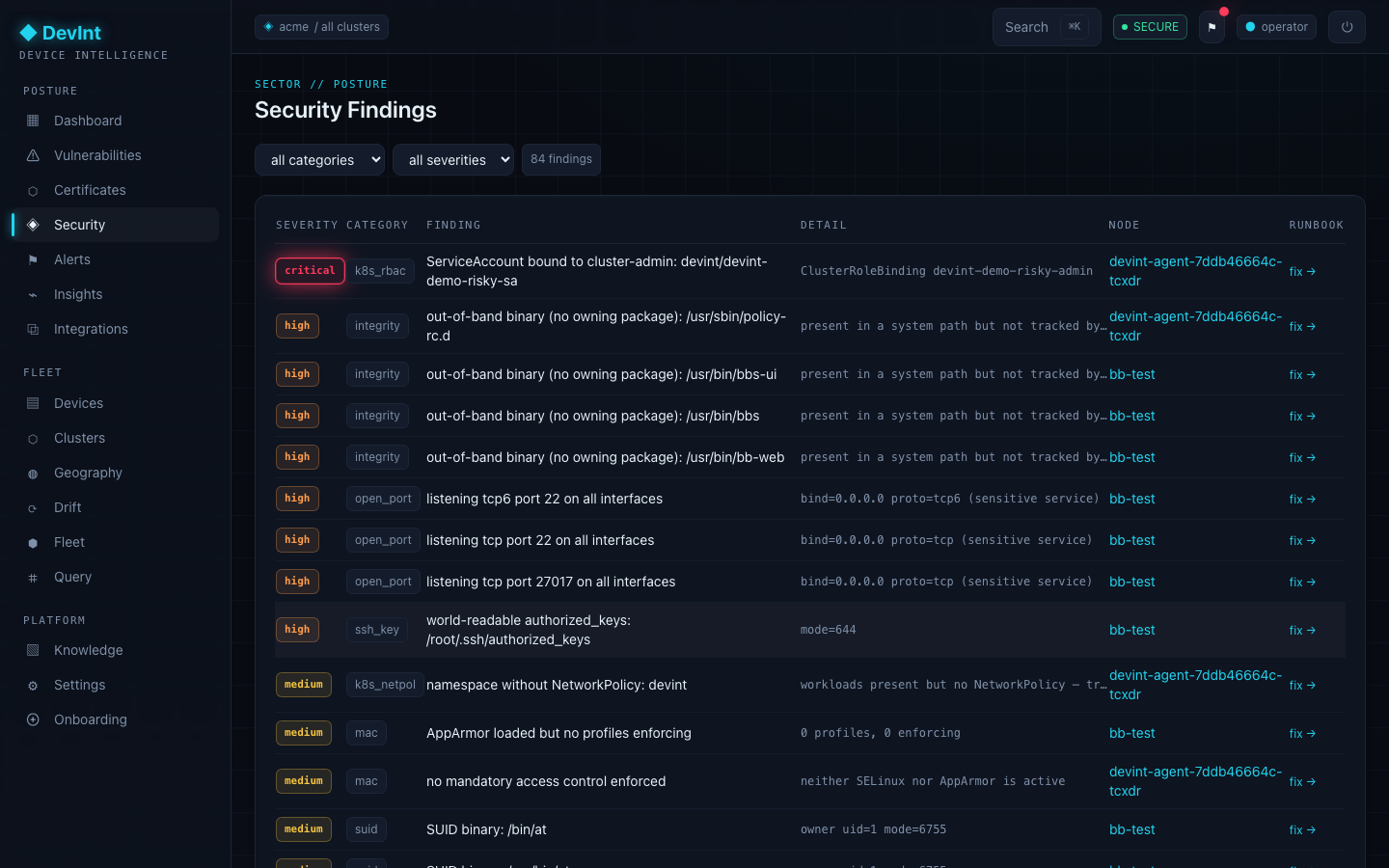Click the Integrations icon in sidebar
Screen dimensions: 1389x868
tap(33, 329)
